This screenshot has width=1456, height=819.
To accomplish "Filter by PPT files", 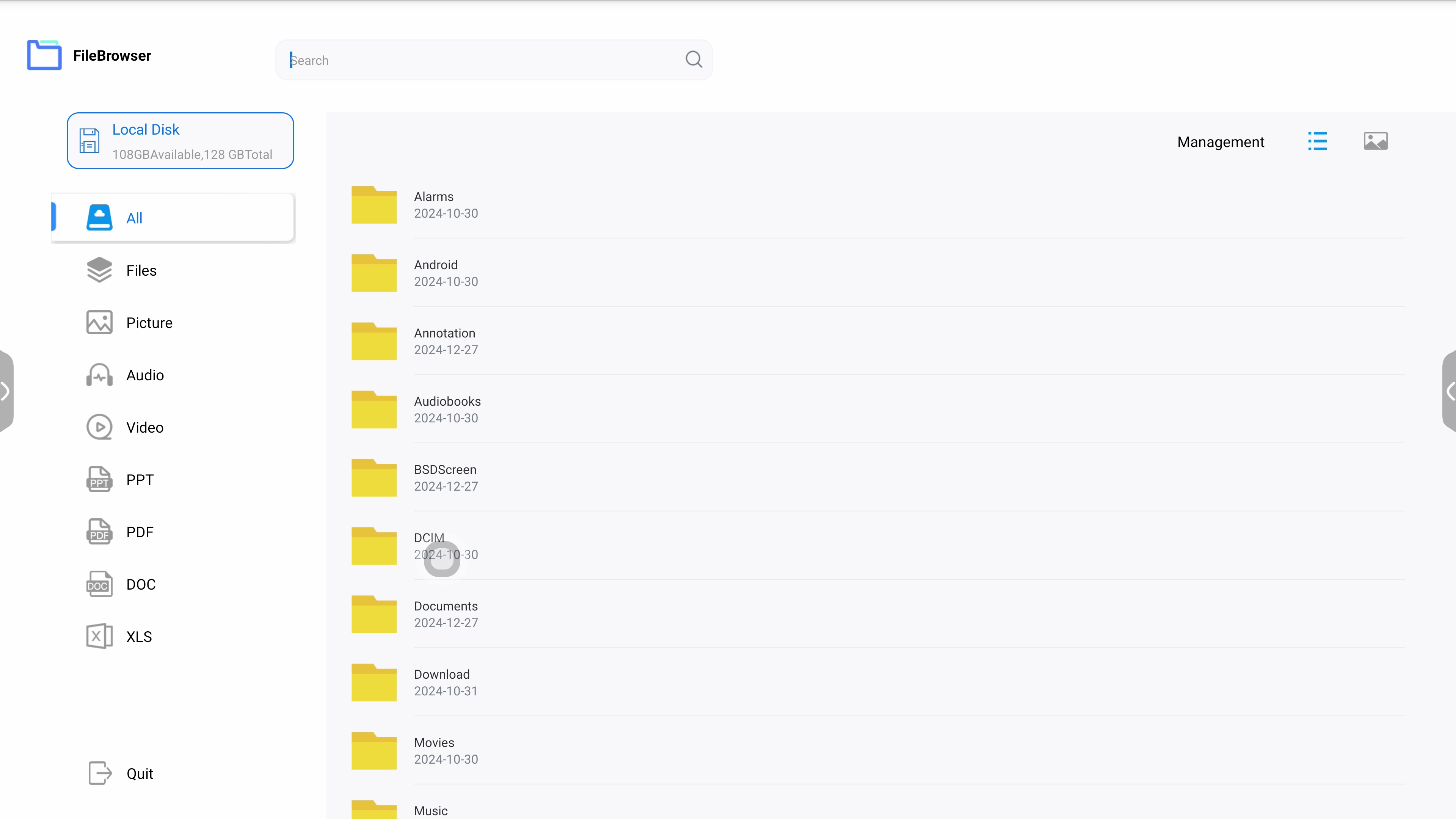I will tap(140, 480).
